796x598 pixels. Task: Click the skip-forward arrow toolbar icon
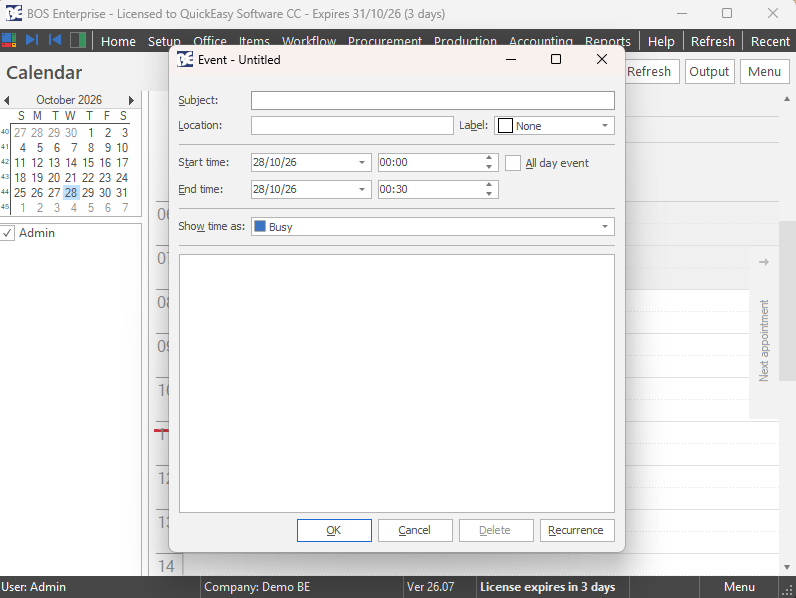coord(32,40)
